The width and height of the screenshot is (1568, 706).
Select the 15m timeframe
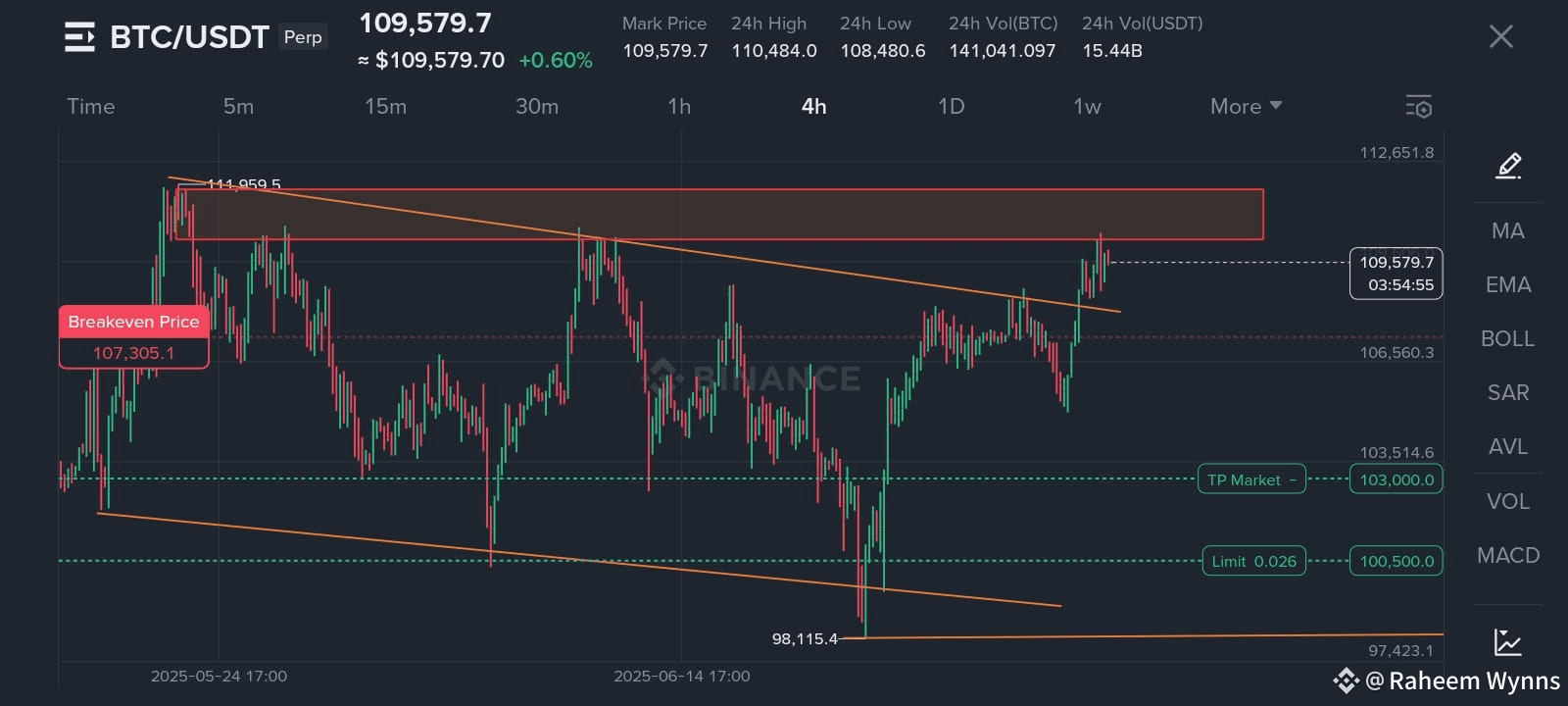pos(385,106)
